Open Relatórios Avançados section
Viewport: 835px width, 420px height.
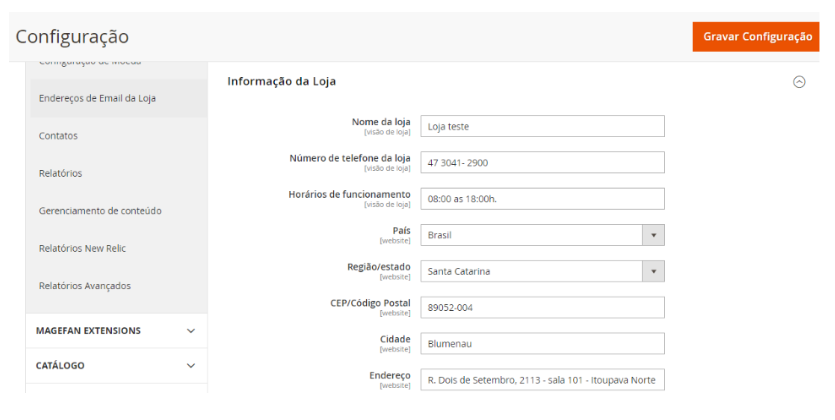(84, 286)
